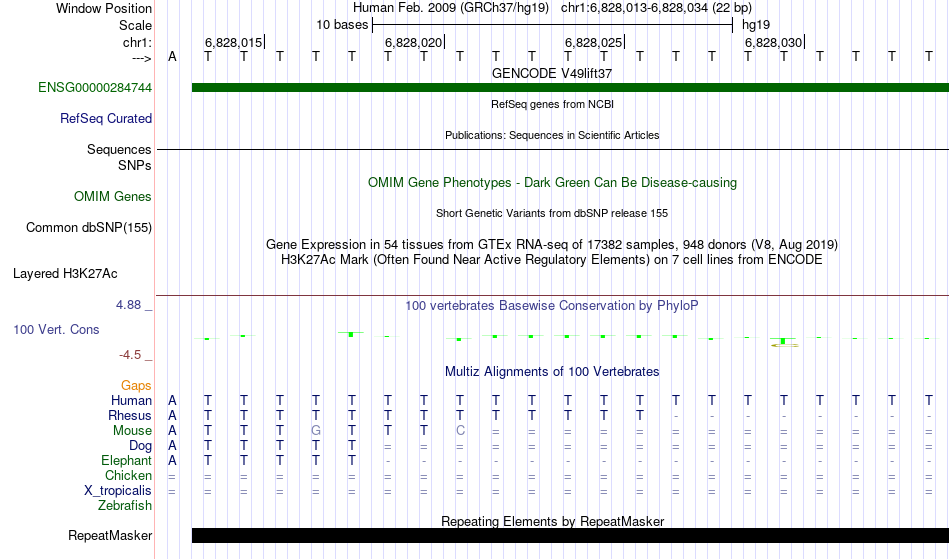Select the Elephant species row label
The image size is (950, 559).
[x=127, y=460]
